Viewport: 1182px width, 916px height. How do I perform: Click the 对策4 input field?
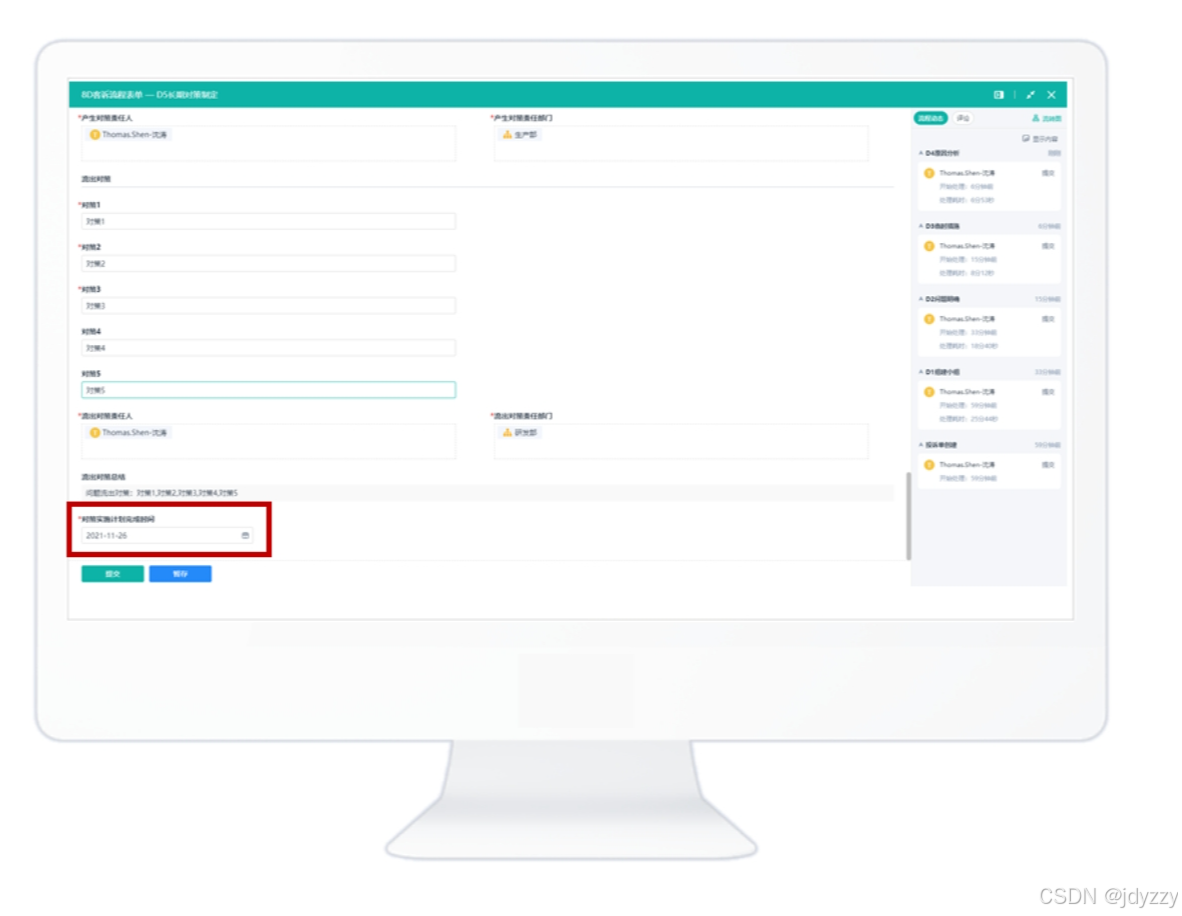[x=268, y=348]
